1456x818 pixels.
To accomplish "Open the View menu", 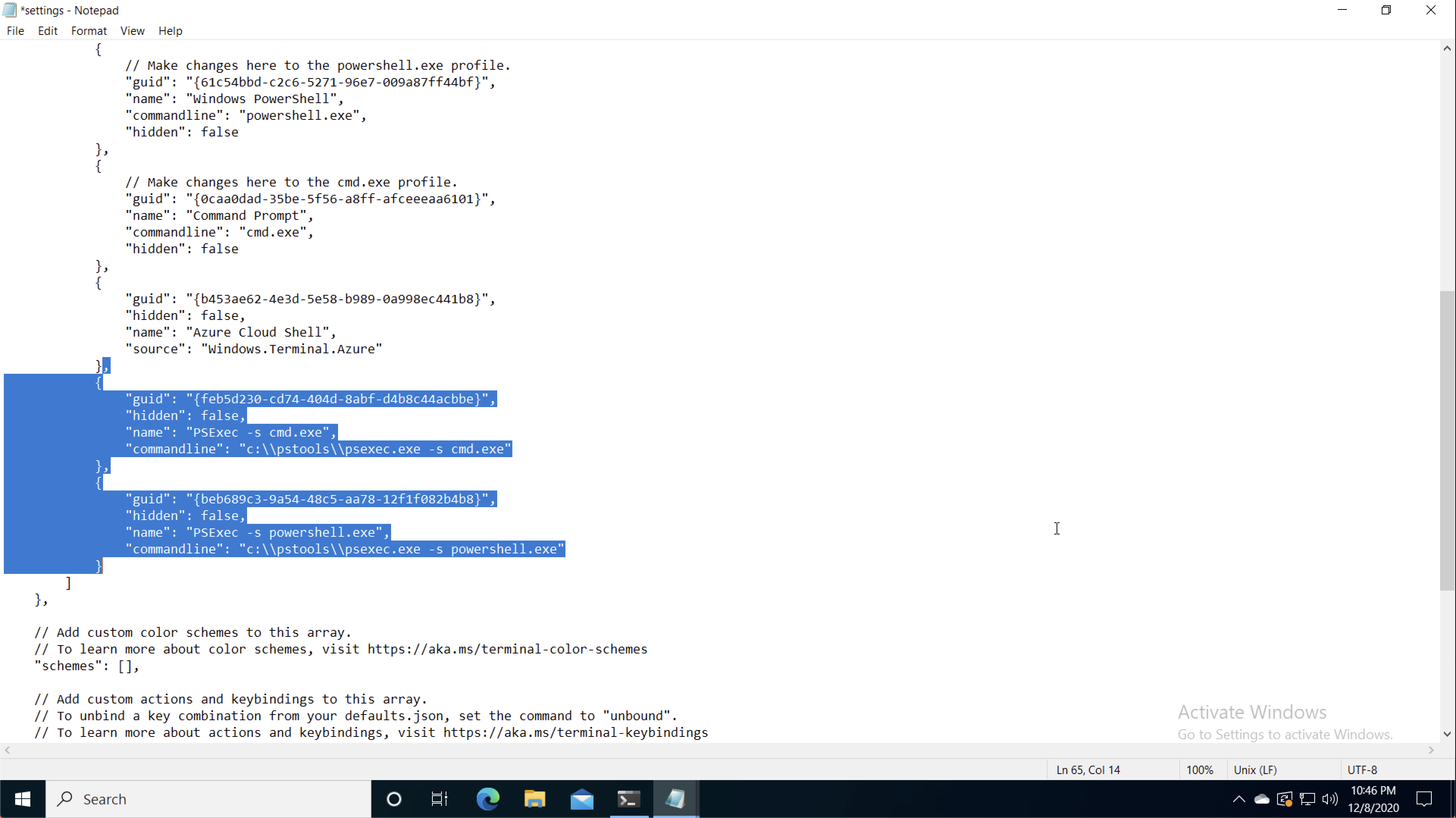I will (x=132, y=31).
